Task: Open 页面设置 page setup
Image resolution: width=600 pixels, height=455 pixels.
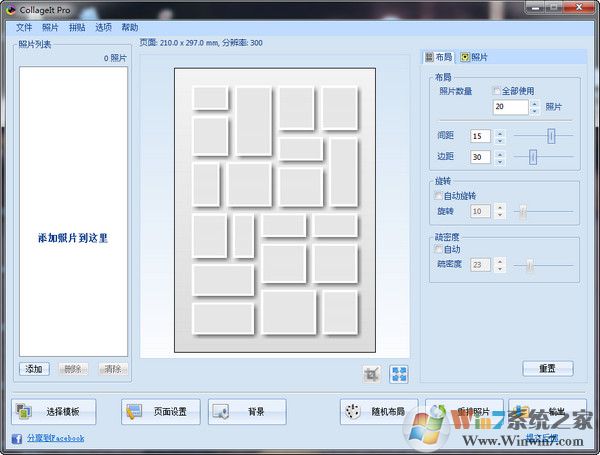Action: (161, 412)
